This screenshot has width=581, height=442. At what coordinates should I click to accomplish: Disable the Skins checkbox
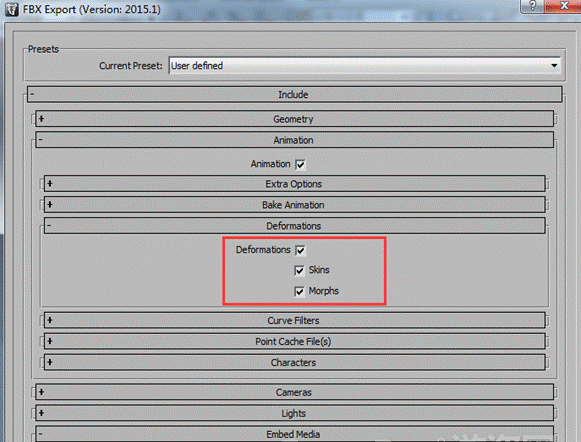pyautogui.click(x=299, y=270)
